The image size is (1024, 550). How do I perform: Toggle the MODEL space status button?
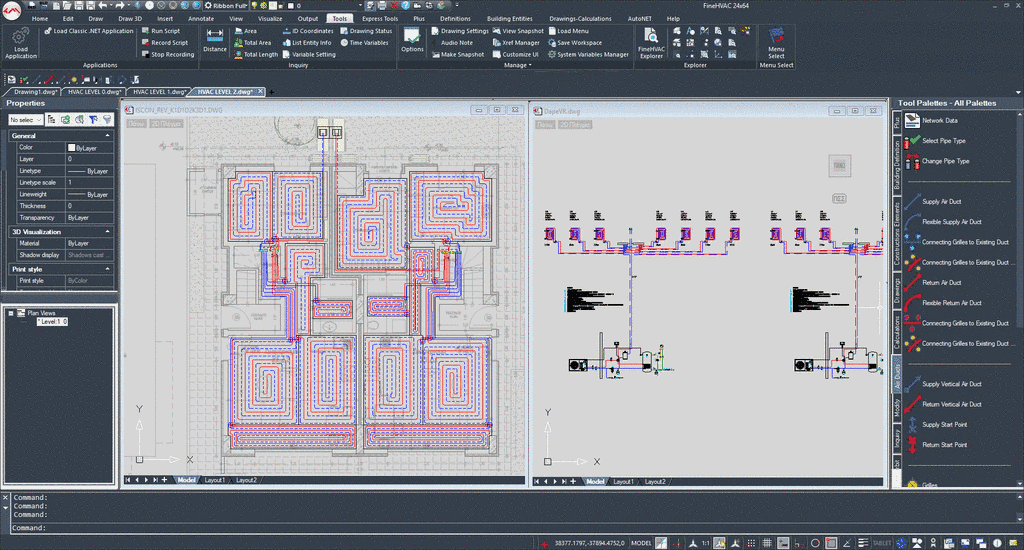641,543
